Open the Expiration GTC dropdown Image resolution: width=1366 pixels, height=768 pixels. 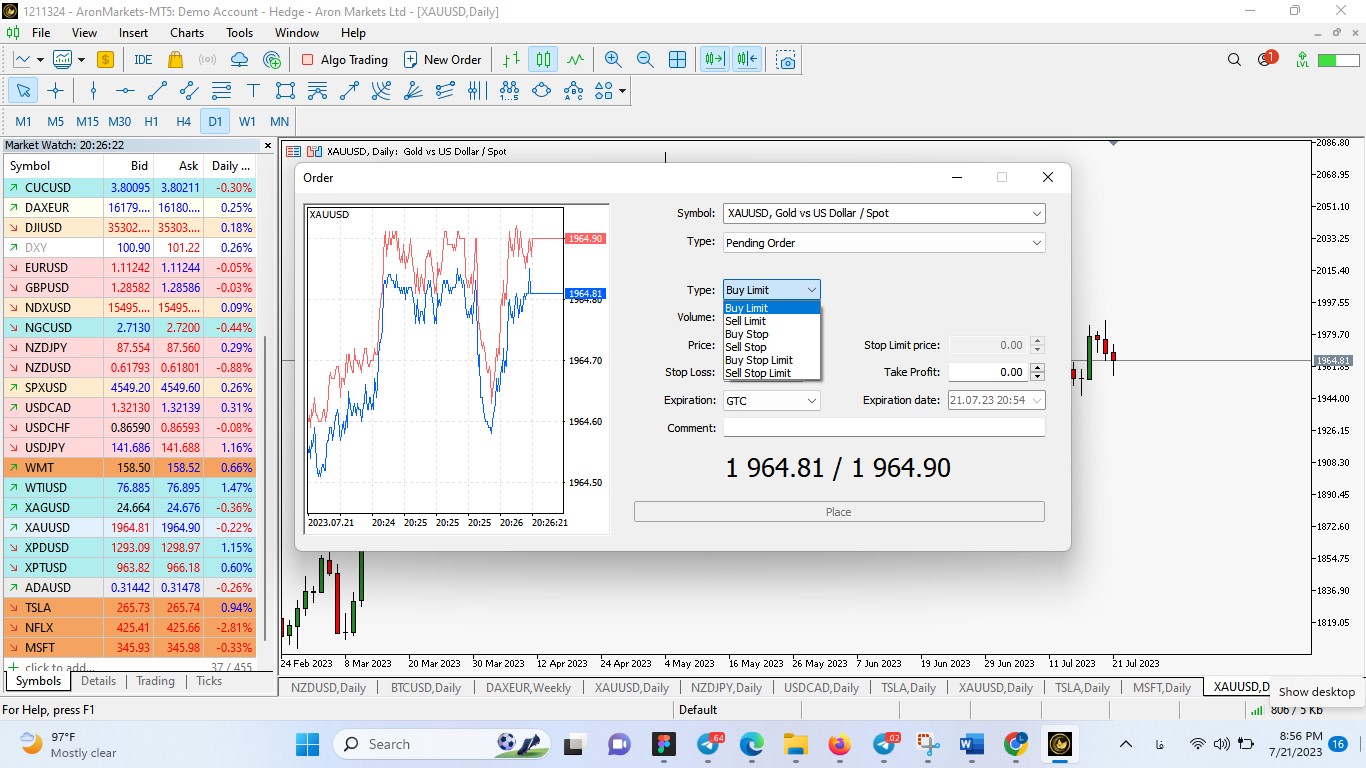(771, 400)
